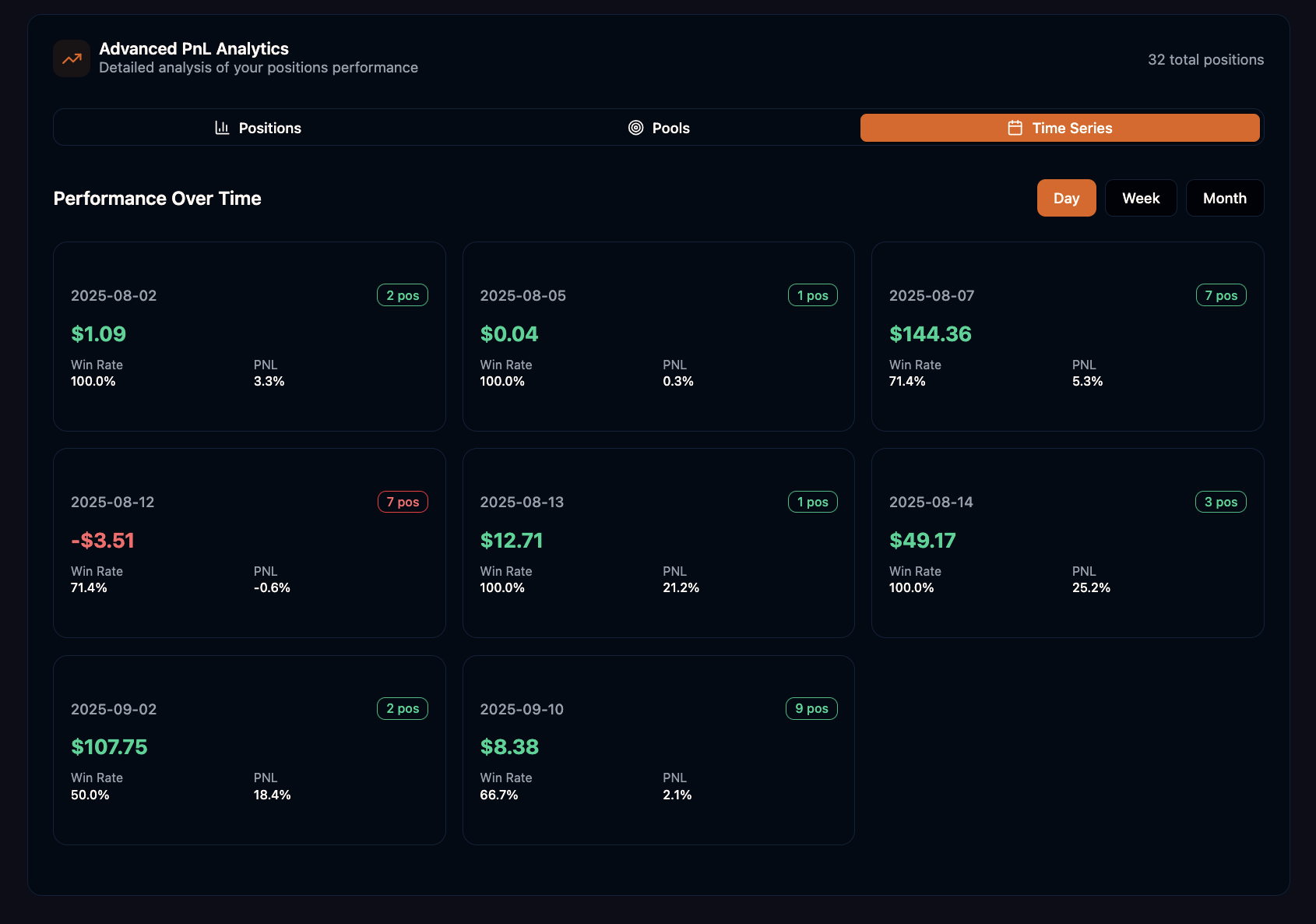Click the target icon next to Pools
The width and height of the screenshot is (1316, 924).
(635, 127)
